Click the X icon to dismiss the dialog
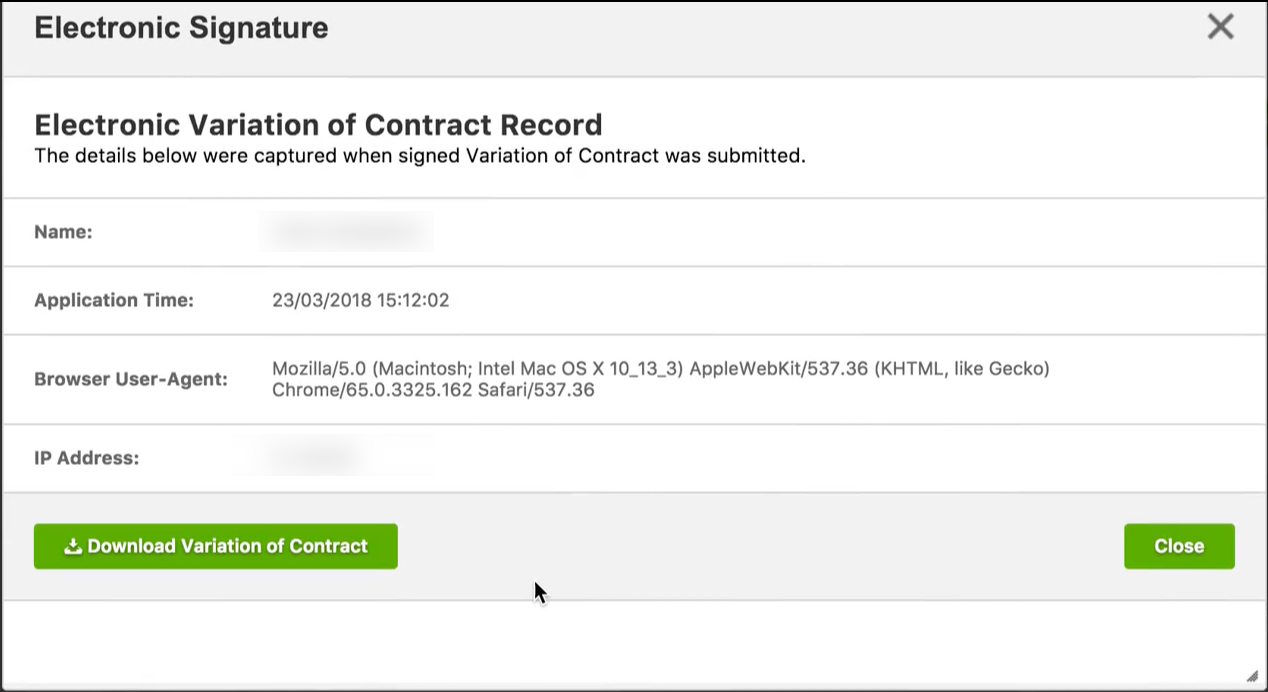1268x692 pixels. (1220, 27)
